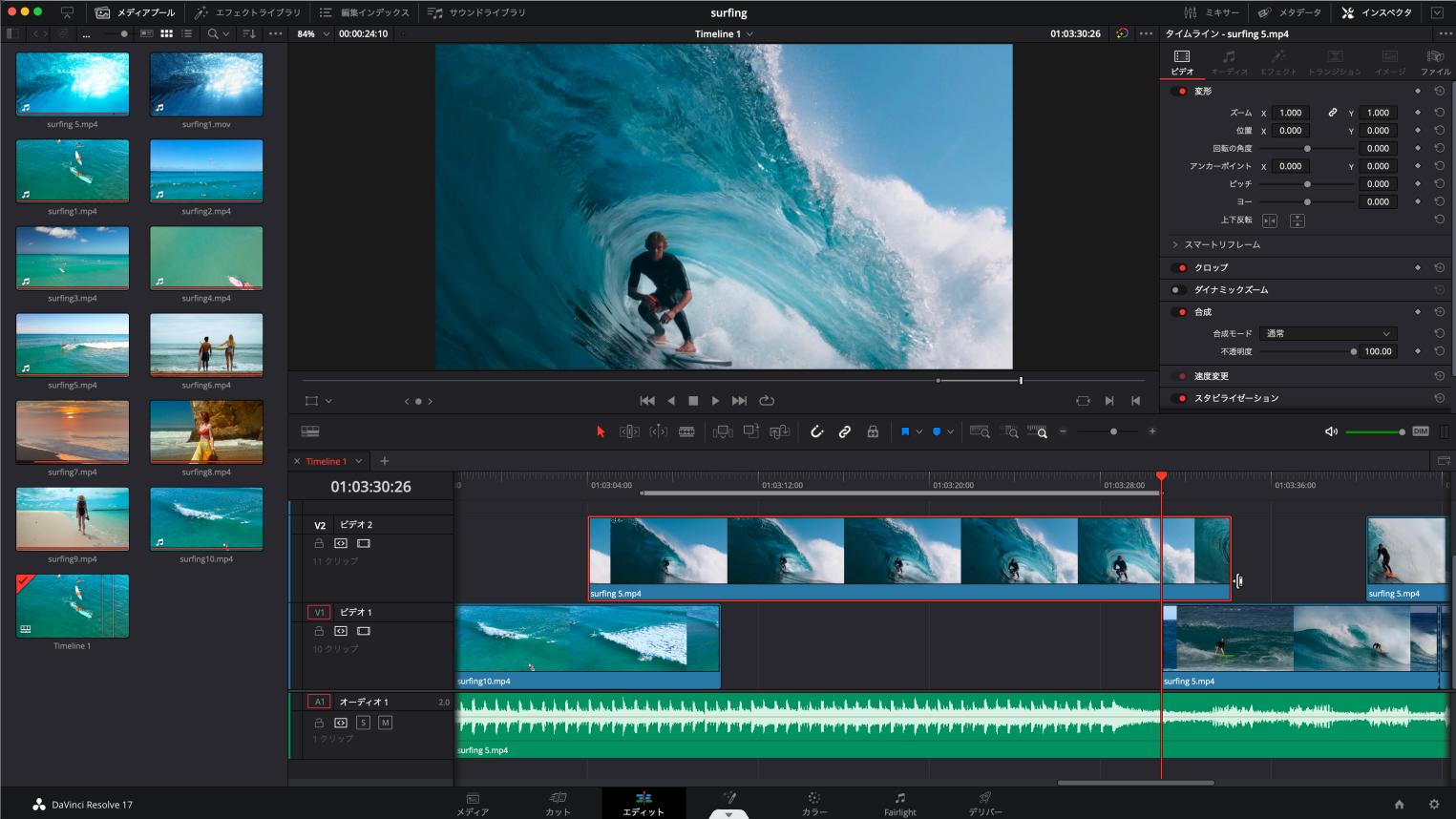This screenshot has height=819, width=1456.
Task: Switch to the カット page
Action: pyautogui.click(x=558, y=804)
